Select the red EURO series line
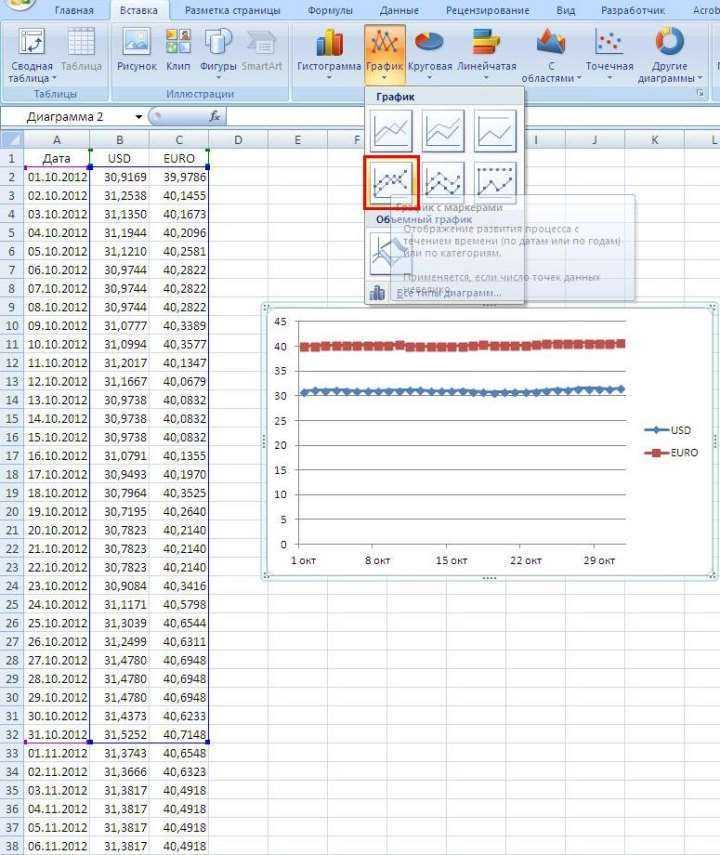 [464, 345]
